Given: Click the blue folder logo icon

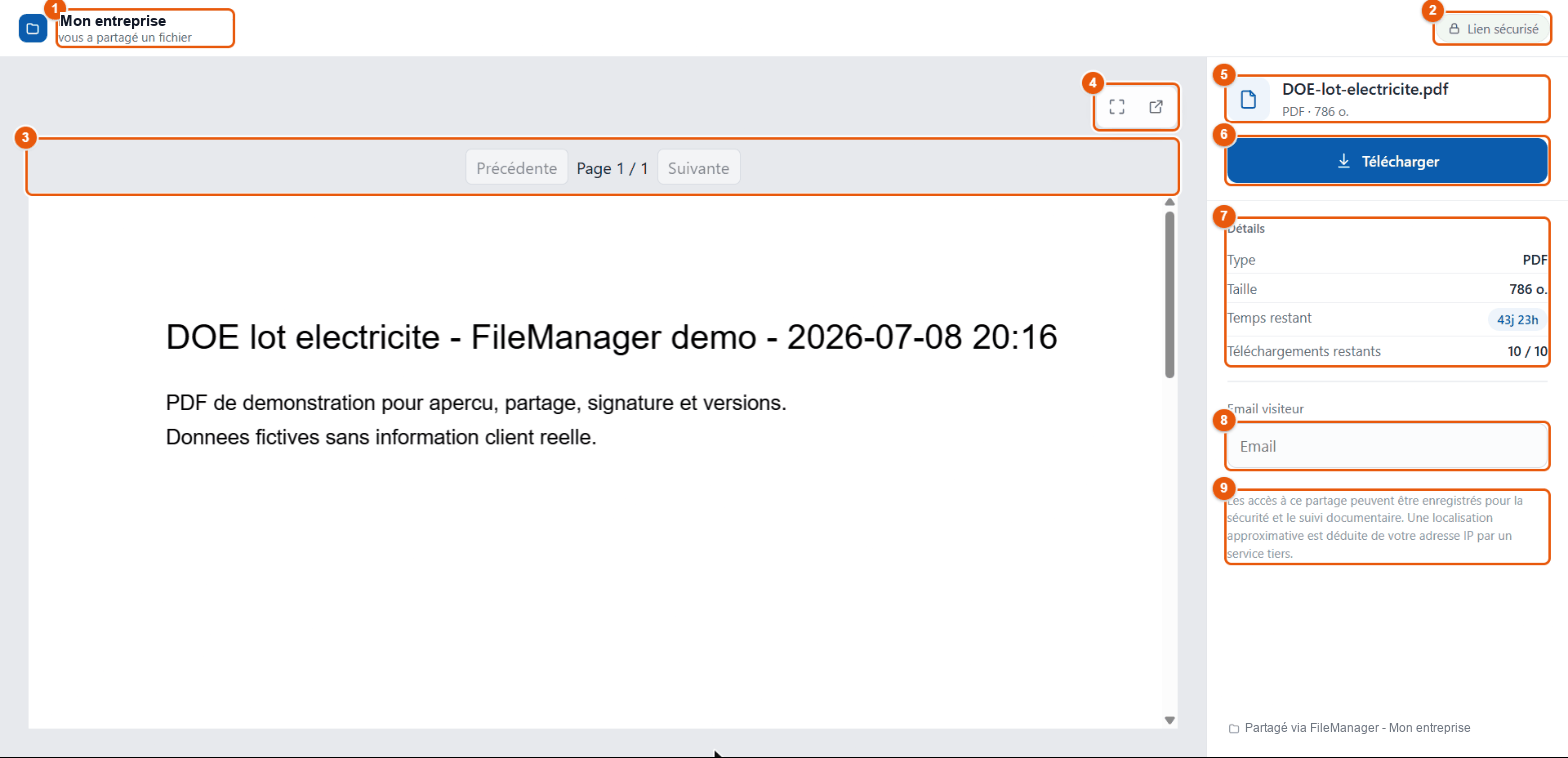Looking at the screenshot, I should [x=33, y=28].
